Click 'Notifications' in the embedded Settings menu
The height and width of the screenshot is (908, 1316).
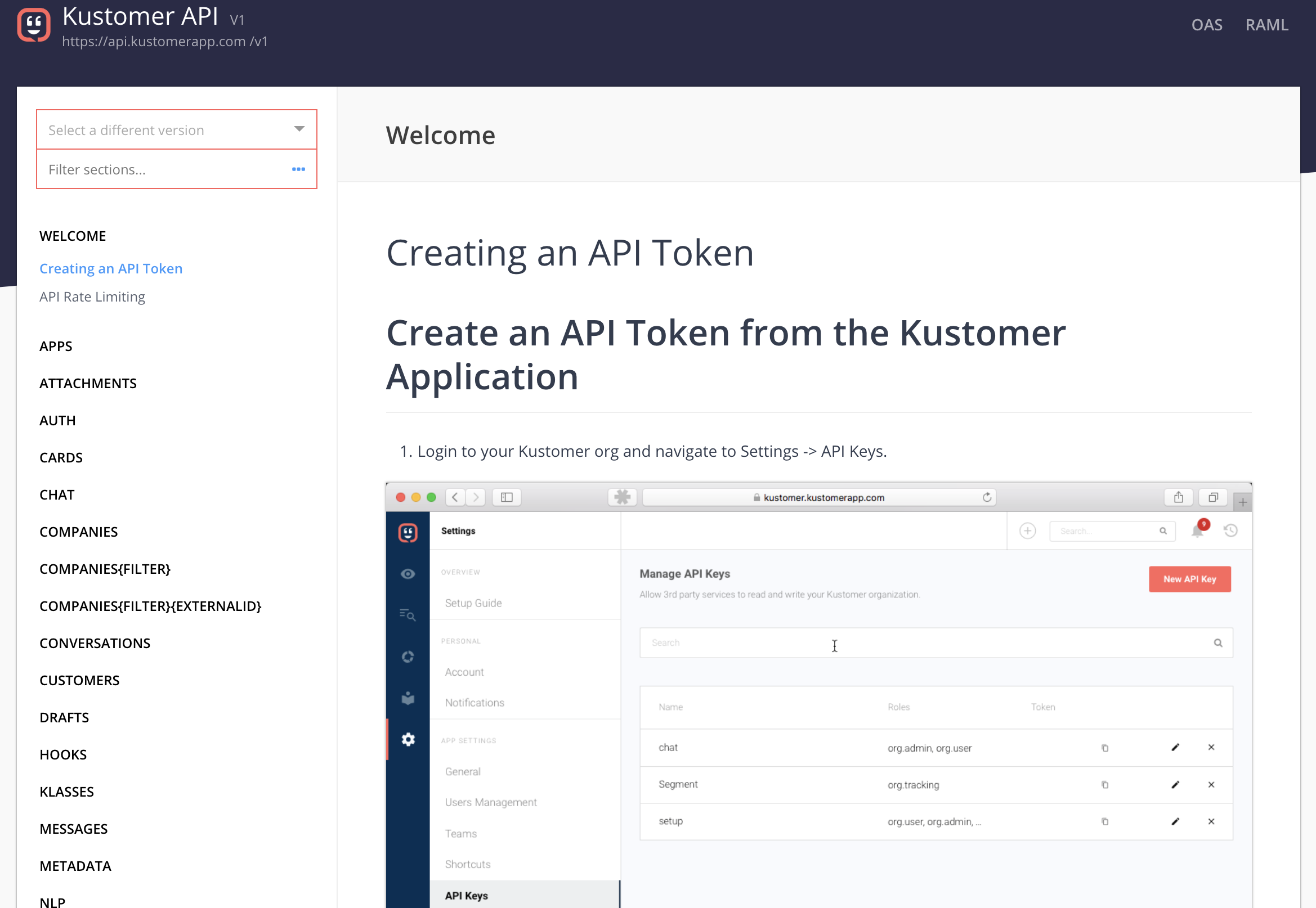point(474,703)
